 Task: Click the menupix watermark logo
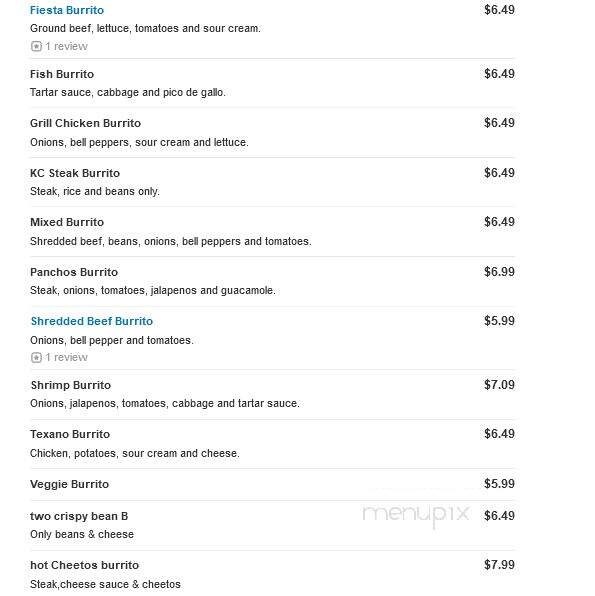click(416, 515)
